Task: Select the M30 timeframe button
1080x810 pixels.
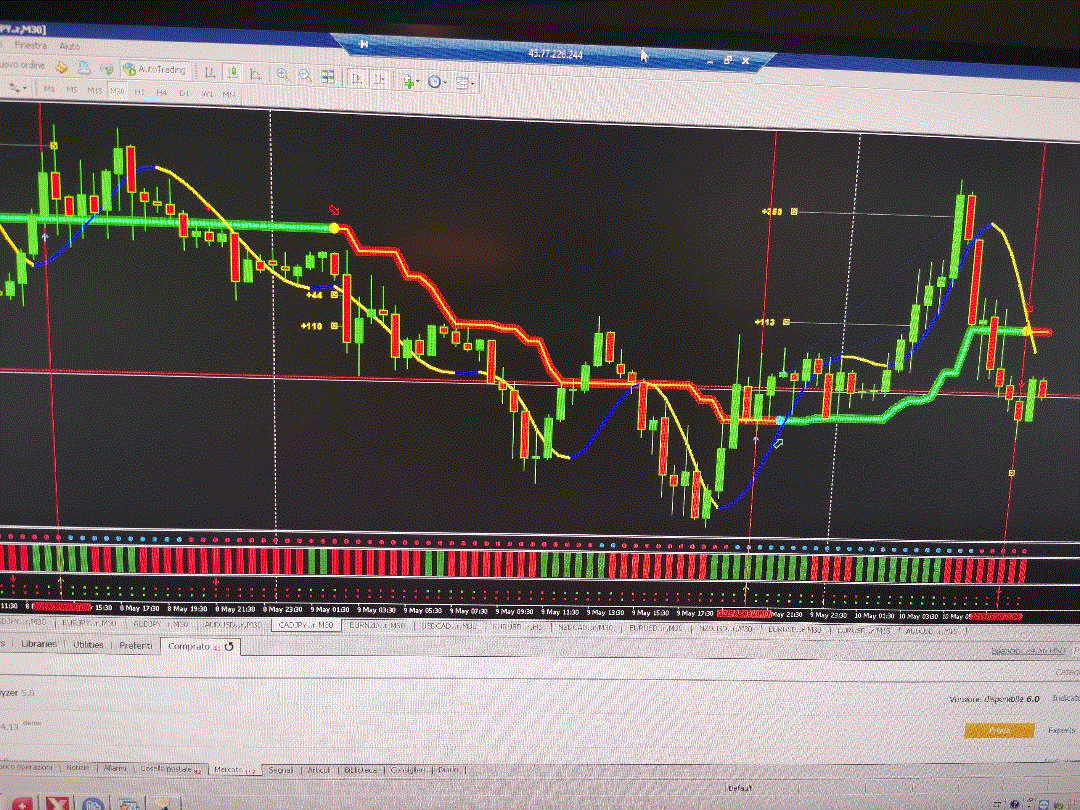Action: (116, 91)
